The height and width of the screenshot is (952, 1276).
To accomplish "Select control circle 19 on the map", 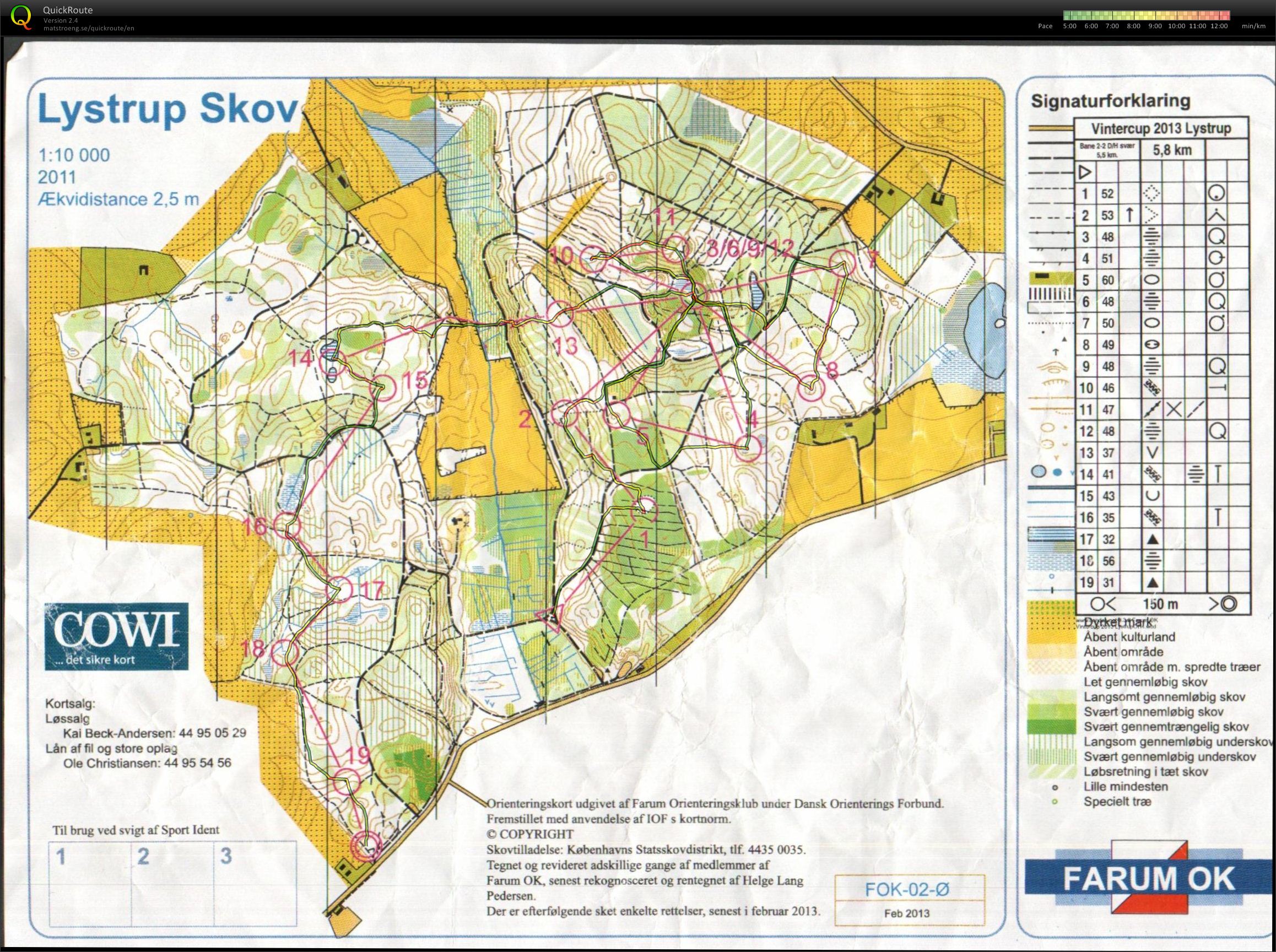I will point(348,781).
